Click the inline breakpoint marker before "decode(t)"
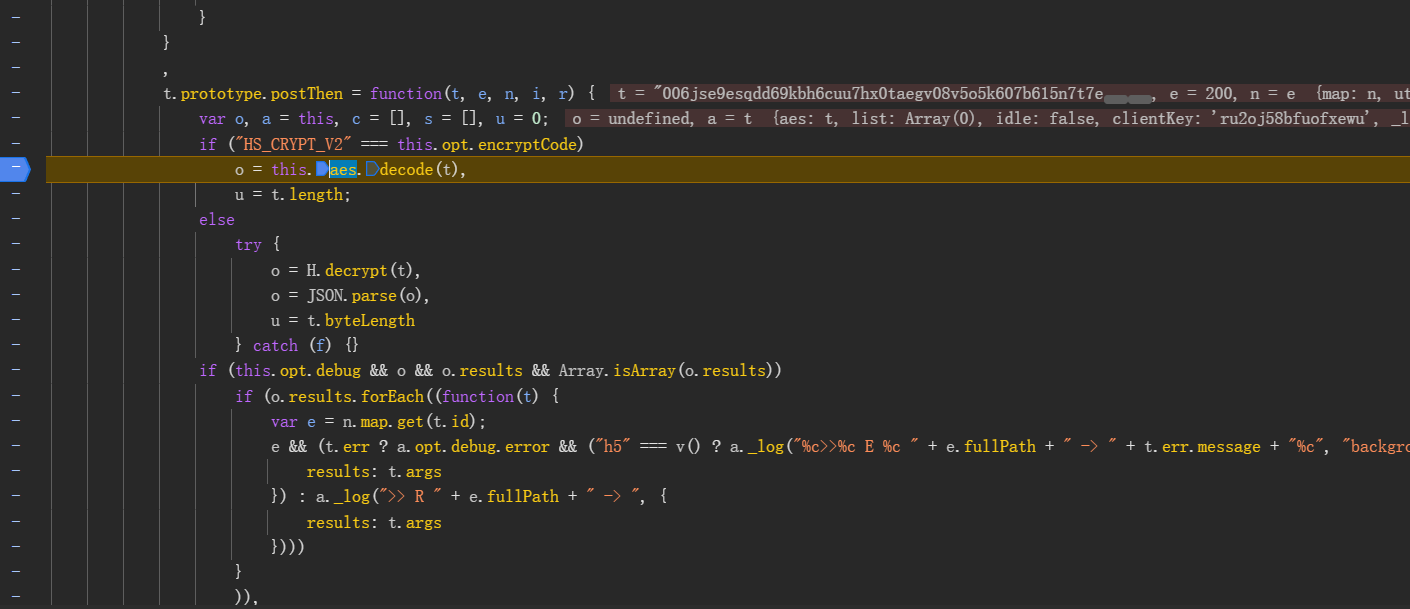Screen dimensions: 1410x609 click(372, 169)
